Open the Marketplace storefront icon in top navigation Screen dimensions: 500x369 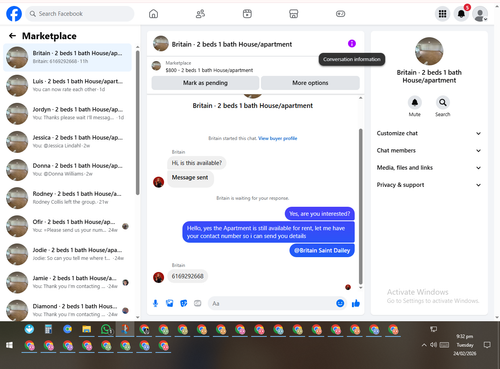[x=293, y=14]
